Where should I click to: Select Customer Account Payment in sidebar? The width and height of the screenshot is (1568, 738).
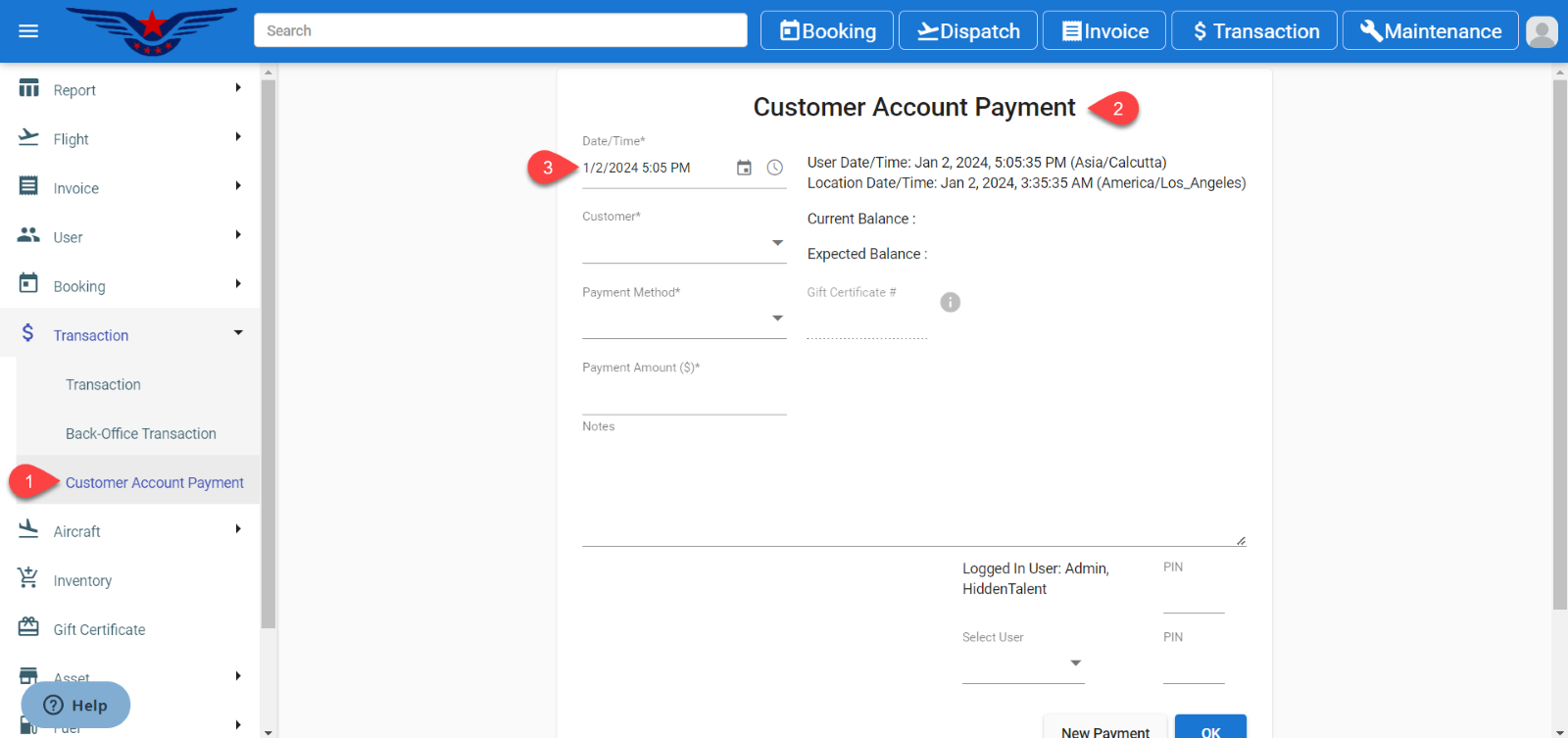154,482
